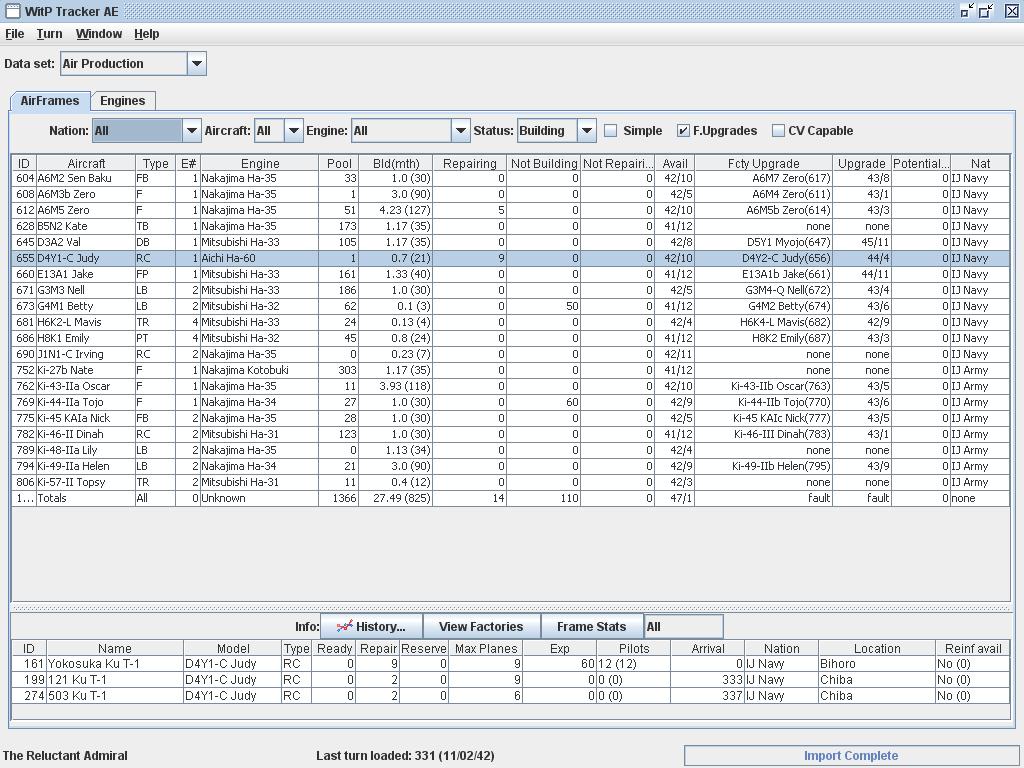Select the A6M2 Sen Baku row
This screenshot has height=768, width=1024.
(511, 178)
